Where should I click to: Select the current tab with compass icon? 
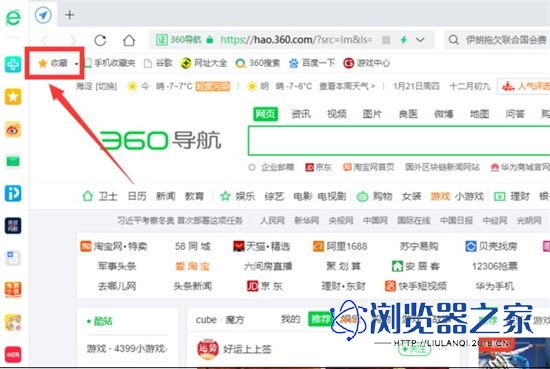(x=43, y=15)
